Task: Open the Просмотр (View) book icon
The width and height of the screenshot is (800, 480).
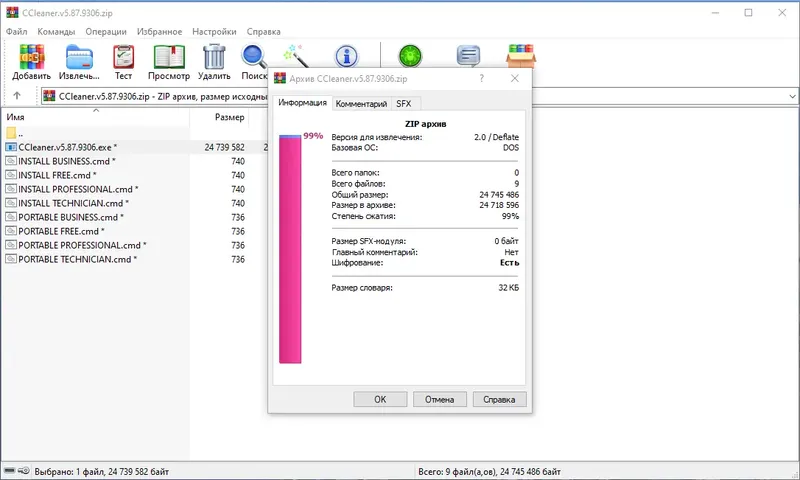Action: coord(169,57)
